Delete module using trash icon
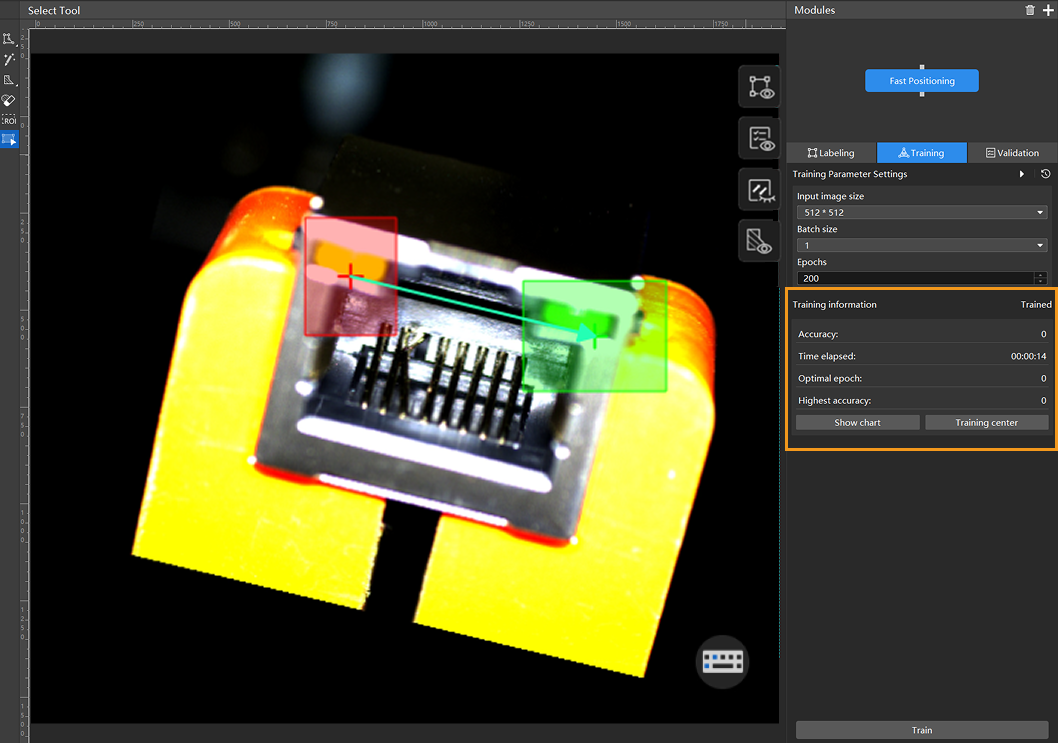 1030,10
